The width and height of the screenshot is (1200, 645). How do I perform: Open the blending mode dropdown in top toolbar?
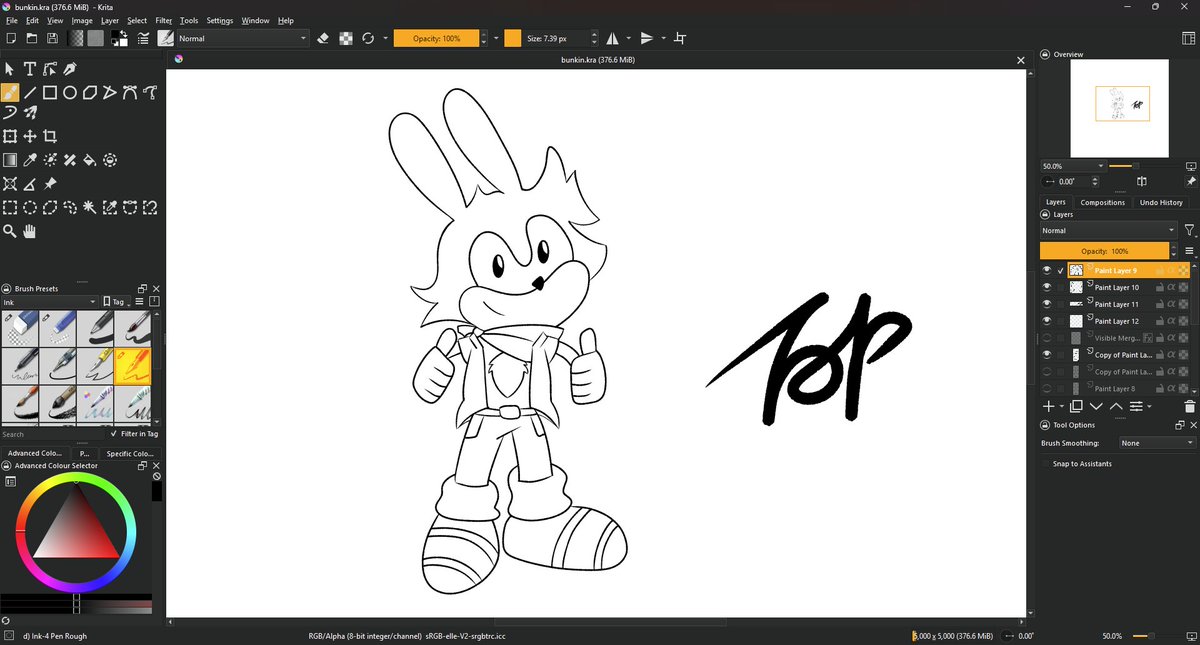tap(243, 38)
